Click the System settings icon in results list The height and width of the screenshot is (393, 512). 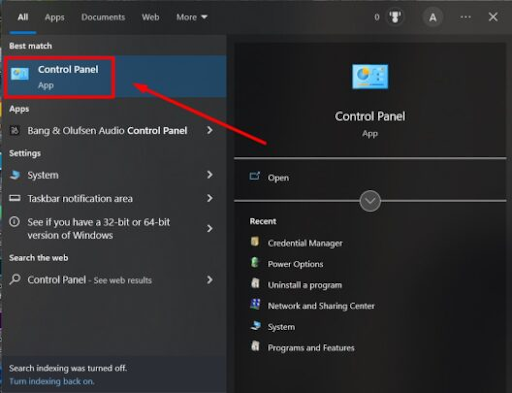click(x=15, y=175)
